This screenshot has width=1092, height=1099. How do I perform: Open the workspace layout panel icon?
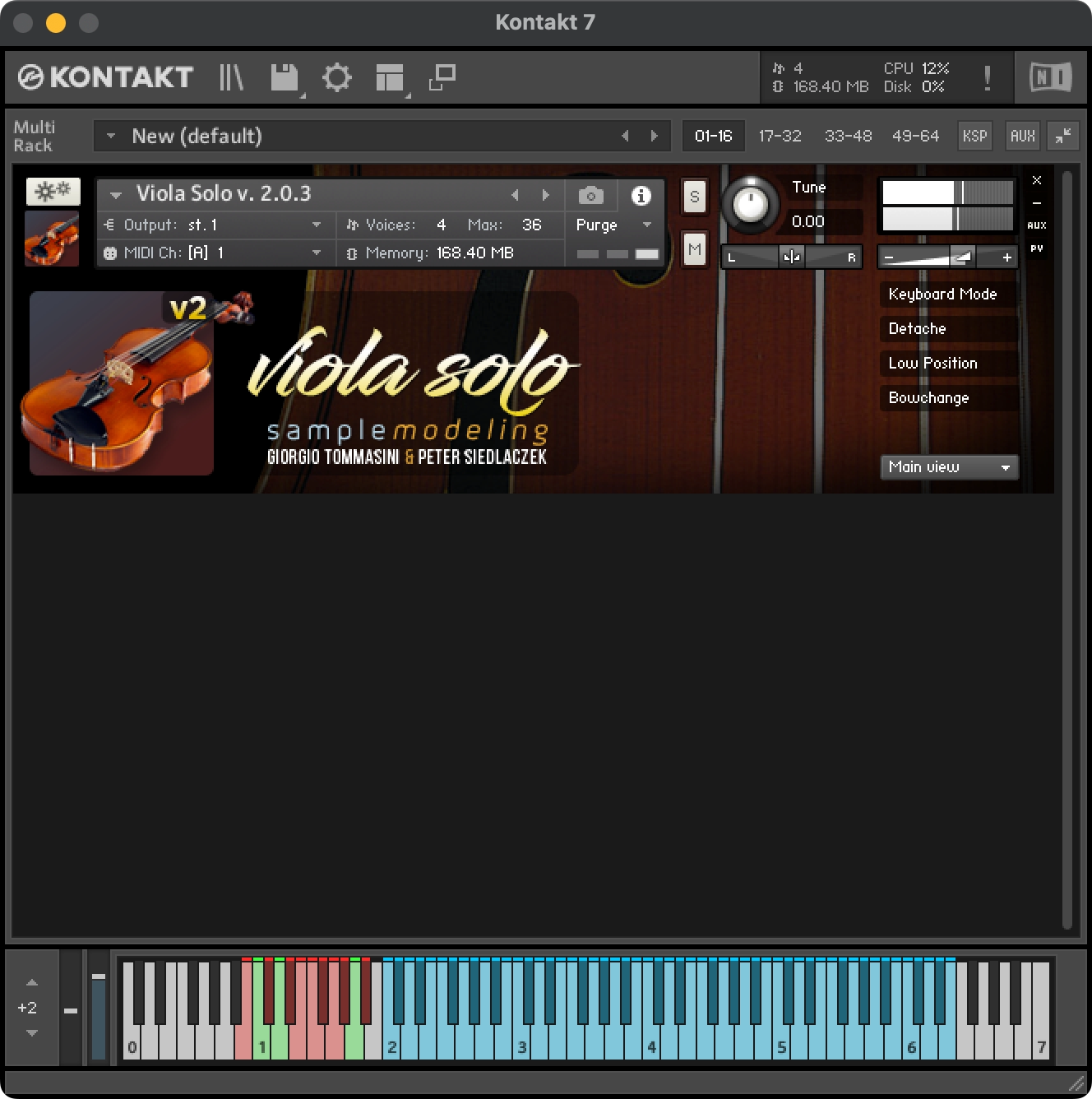pyautogui.click(x=390, y=77)
